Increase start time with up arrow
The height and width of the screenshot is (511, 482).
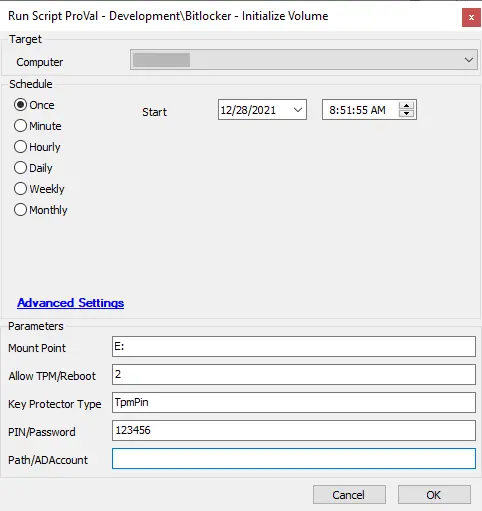(406, 106)
